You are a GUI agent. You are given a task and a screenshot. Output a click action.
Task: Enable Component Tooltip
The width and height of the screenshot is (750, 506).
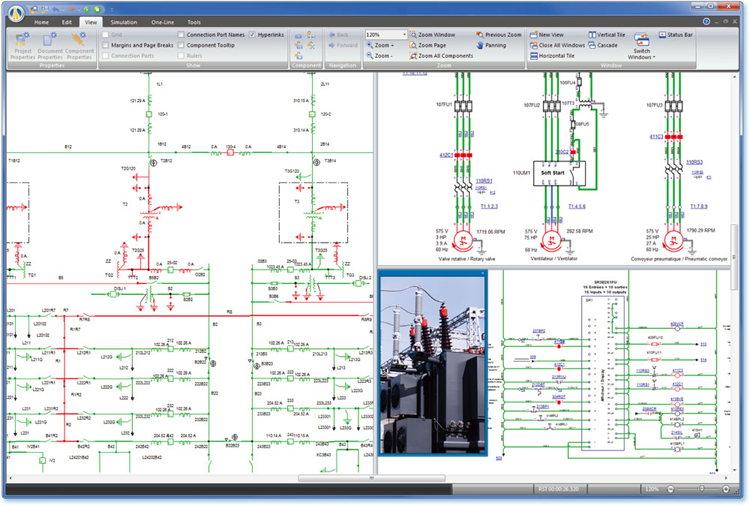[x=181, y=45]
